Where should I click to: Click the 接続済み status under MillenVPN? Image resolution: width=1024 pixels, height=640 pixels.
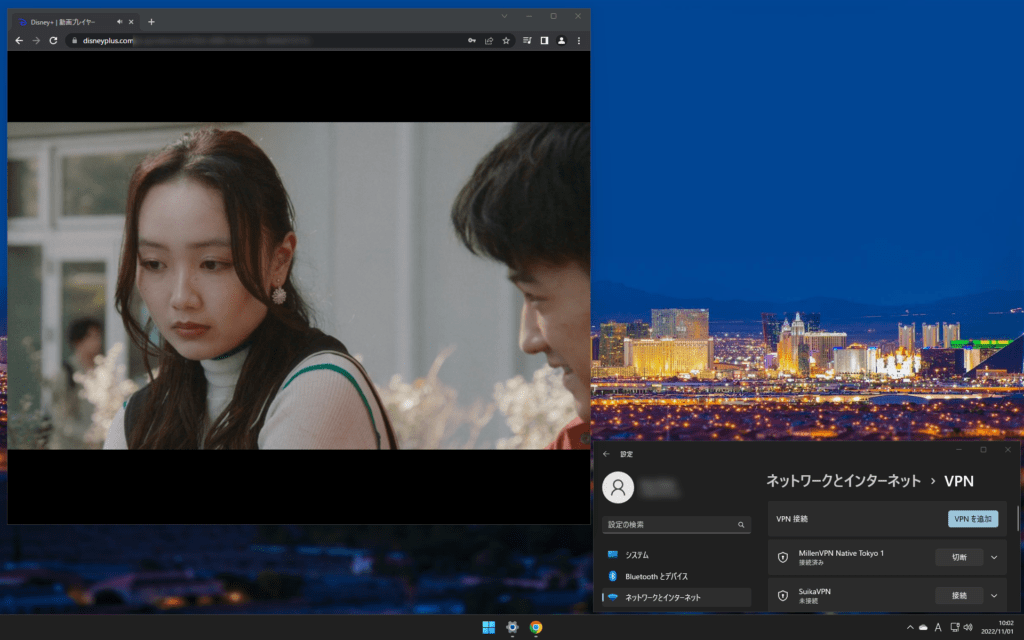coord(811,562)
